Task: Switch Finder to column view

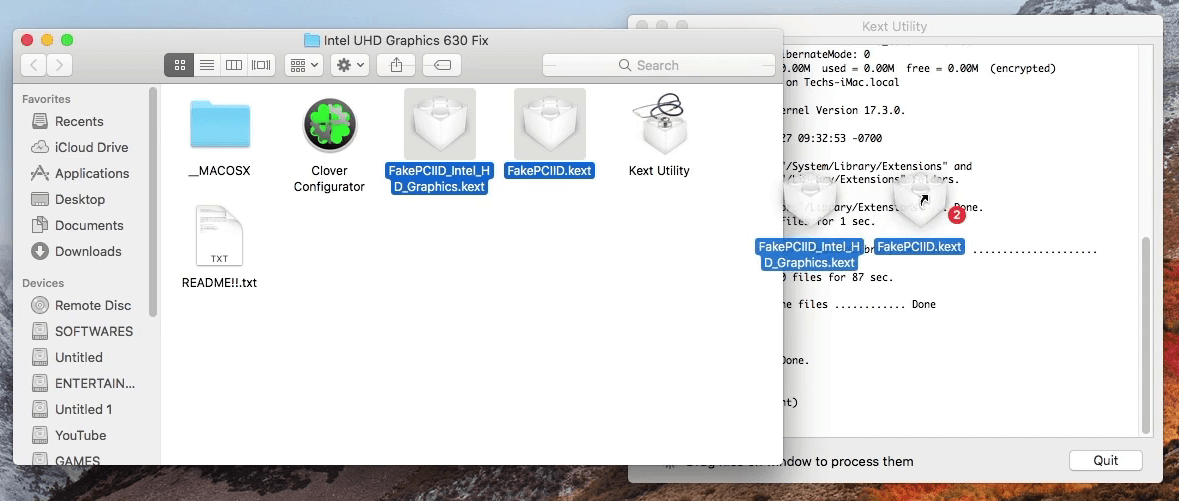Action: [234, 65]
